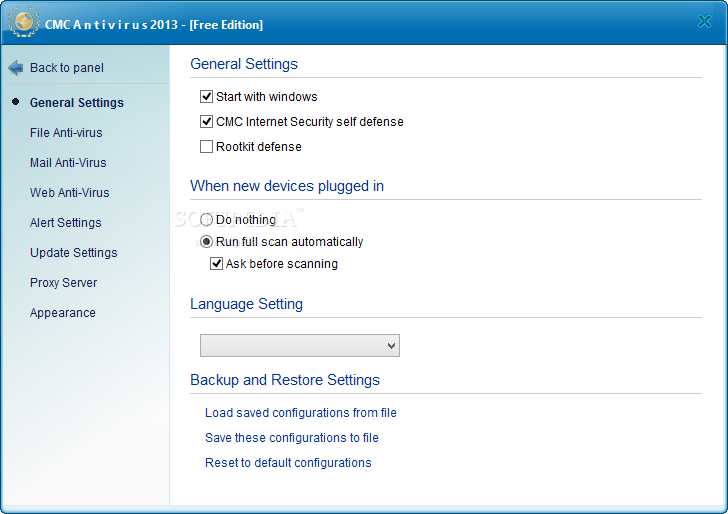This screenshot has height=514, width=728.
Task: Open Web Anti-Virus settings
Action: [70, 193]
